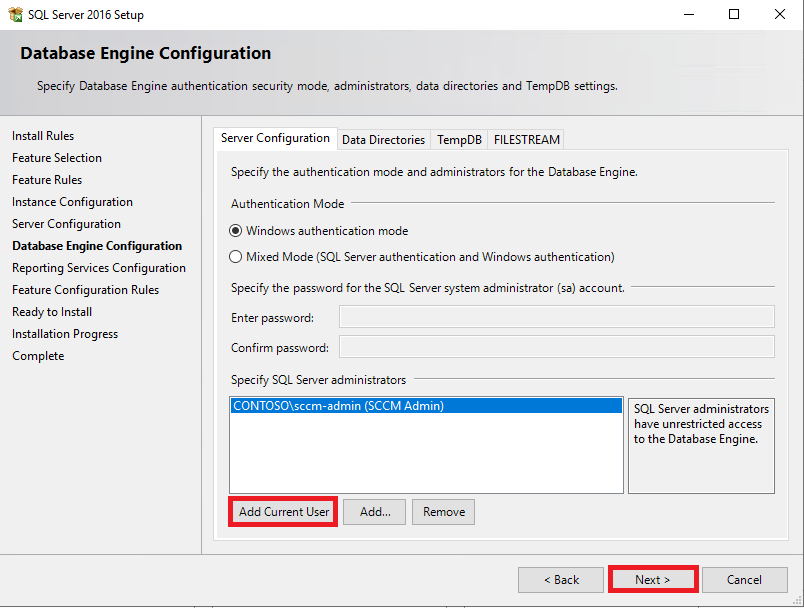Open the Data Directories tab

coord(384,139)
